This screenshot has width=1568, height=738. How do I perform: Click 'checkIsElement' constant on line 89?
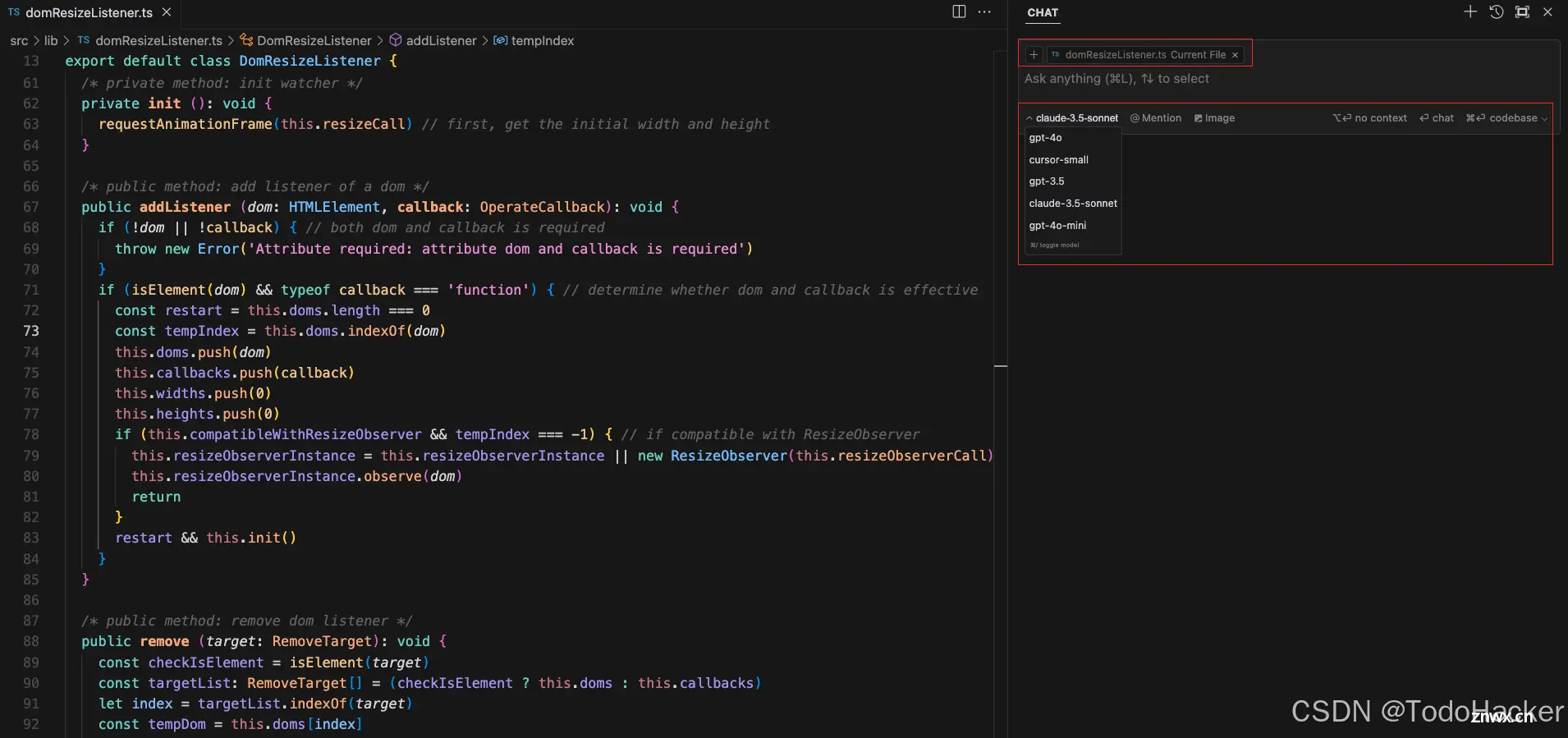(206, 662)
